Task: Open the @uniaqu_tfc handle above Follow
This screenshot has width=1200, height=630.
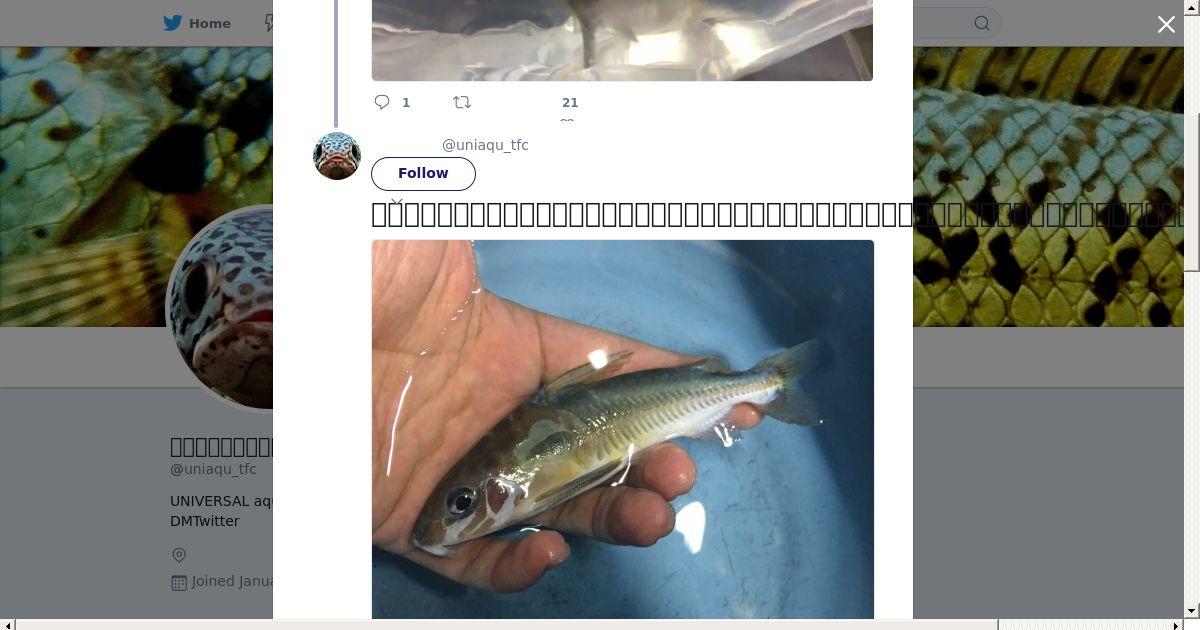Action: point(485,145)
